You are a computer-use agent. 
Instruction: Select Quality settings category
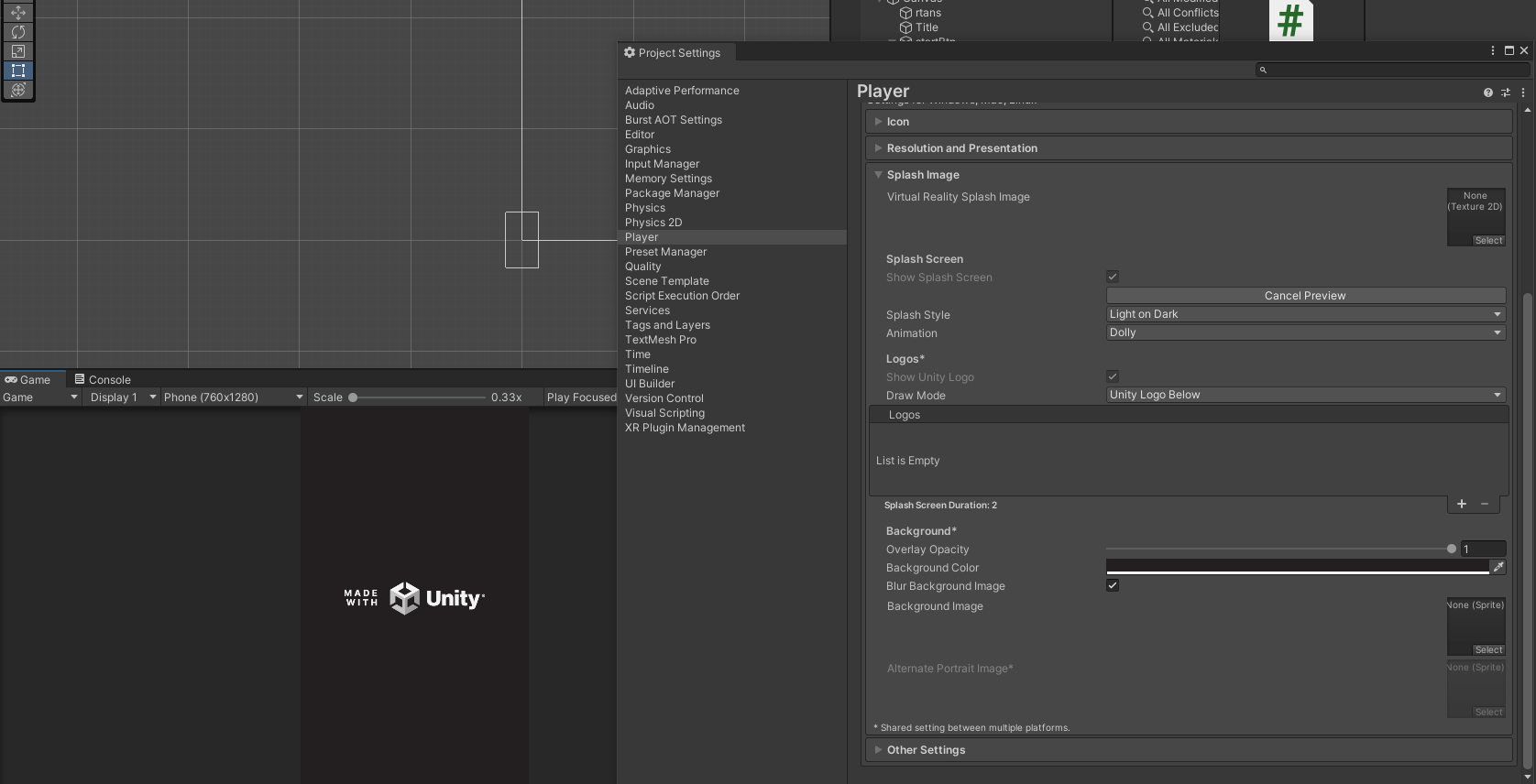[x=642, y=267]
